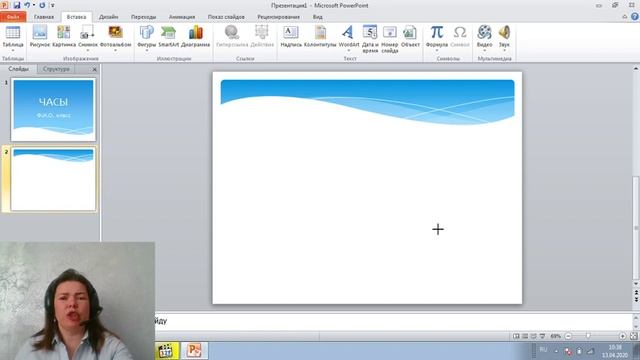Customize Quick Access Toolbar dropdown
640x360 pixels.
(52, 5)
